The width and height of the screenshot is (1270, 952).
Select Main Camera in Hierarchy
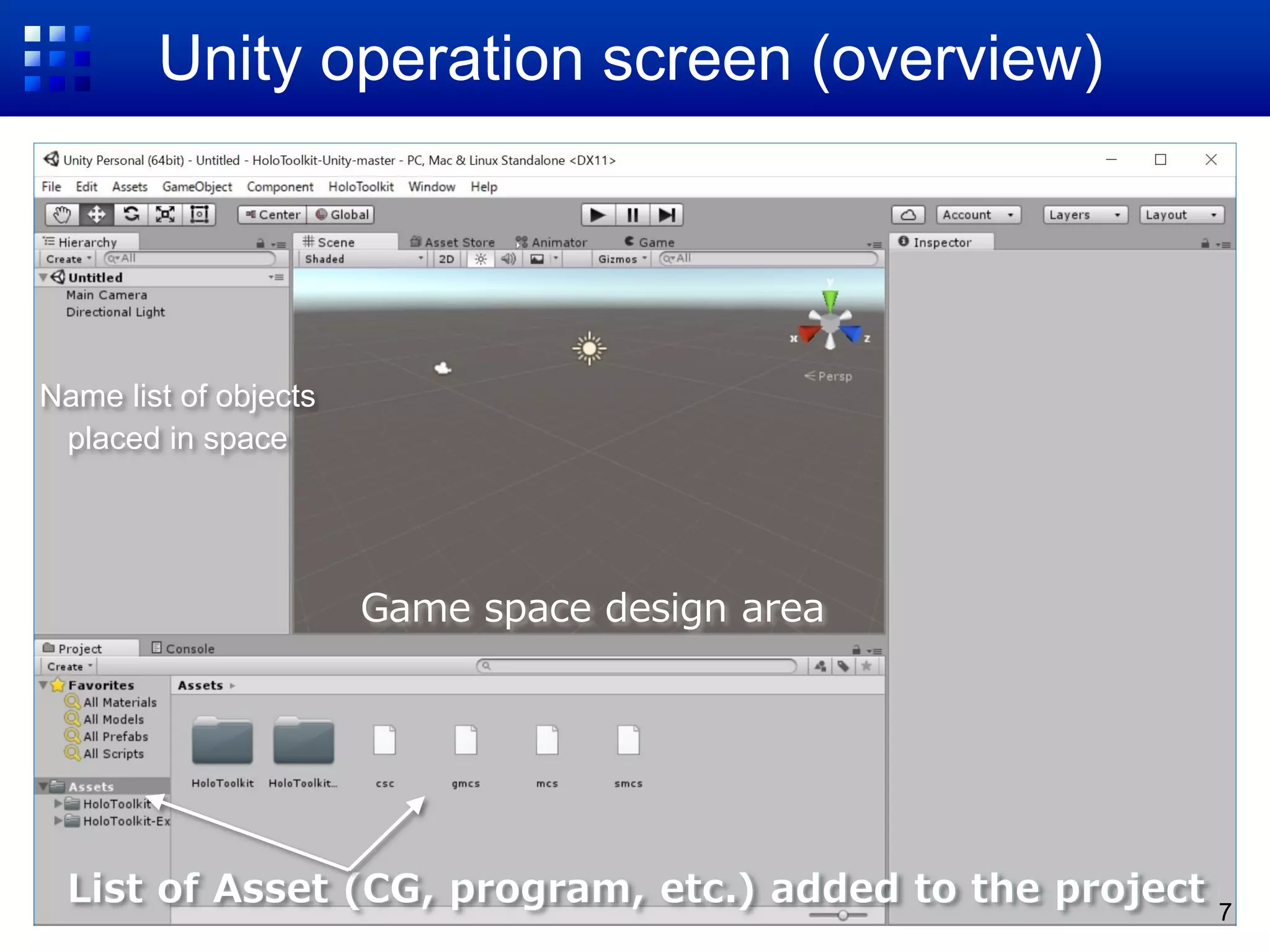pyautogui.click(x=107, y=295)
